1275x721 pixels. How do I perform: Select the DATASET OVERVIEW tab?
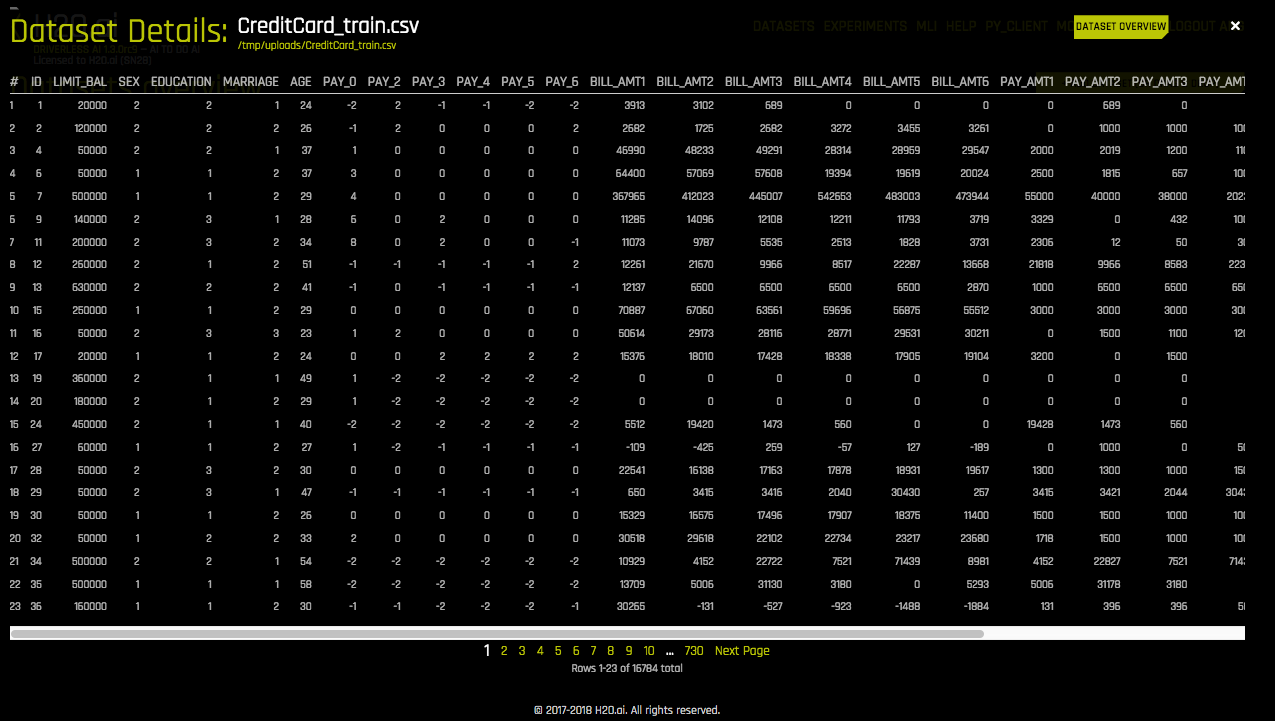pos(1119,27)
